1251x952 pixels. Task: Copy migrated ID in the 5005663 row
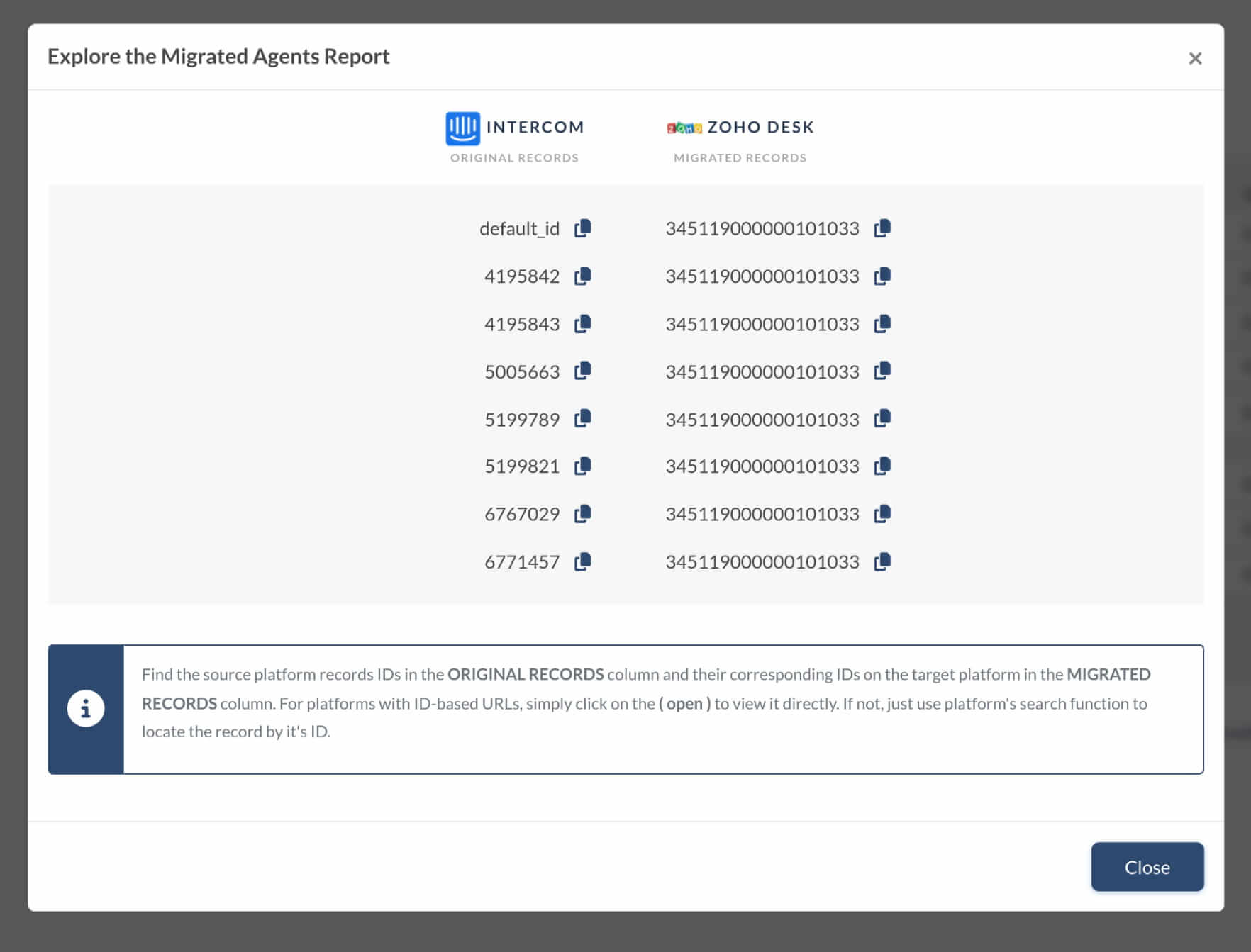(x=882, y=371)
